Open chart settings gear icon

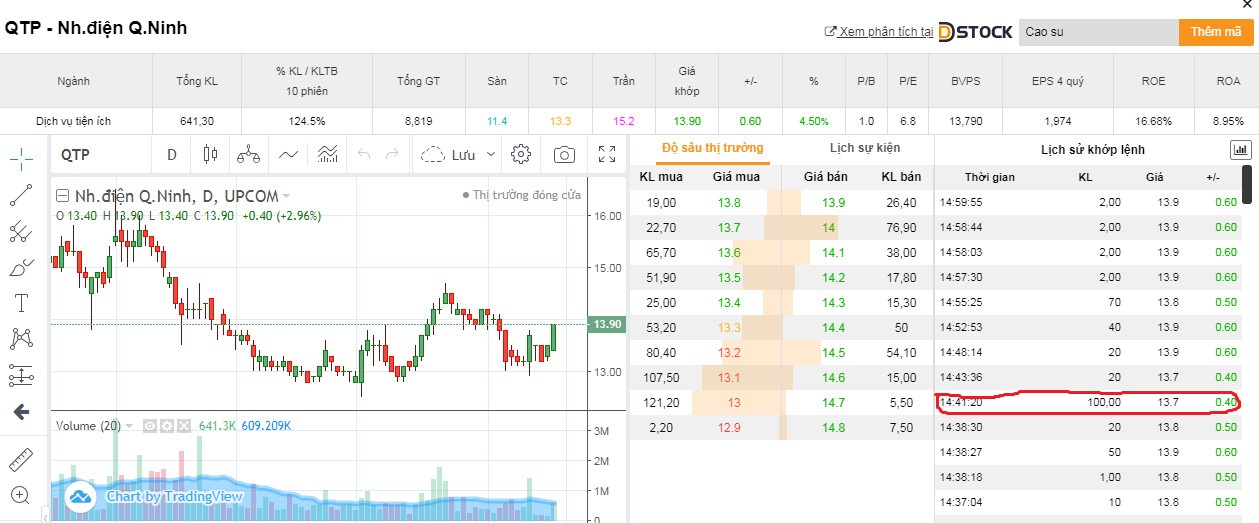coord(520,155)
